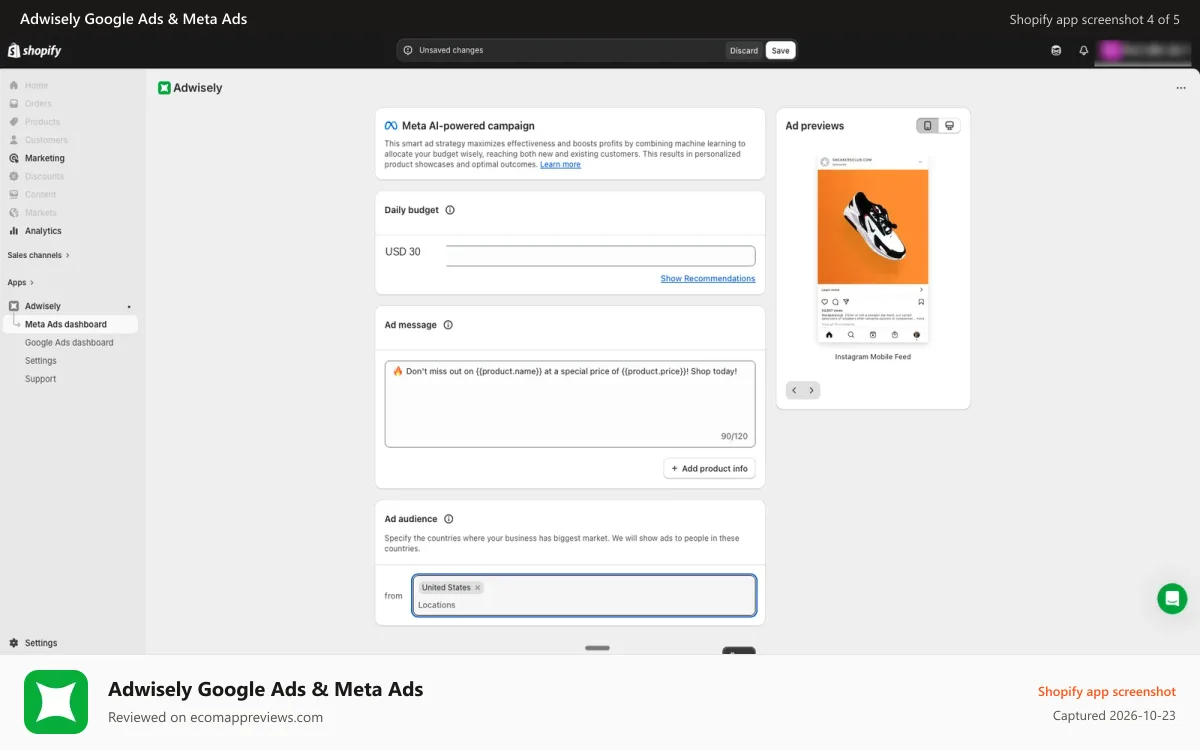The width and height of the screenshot is (1200, 750).
Task: Click the Shopify Settings gear icon at bottom
Action: coord(14,643)
